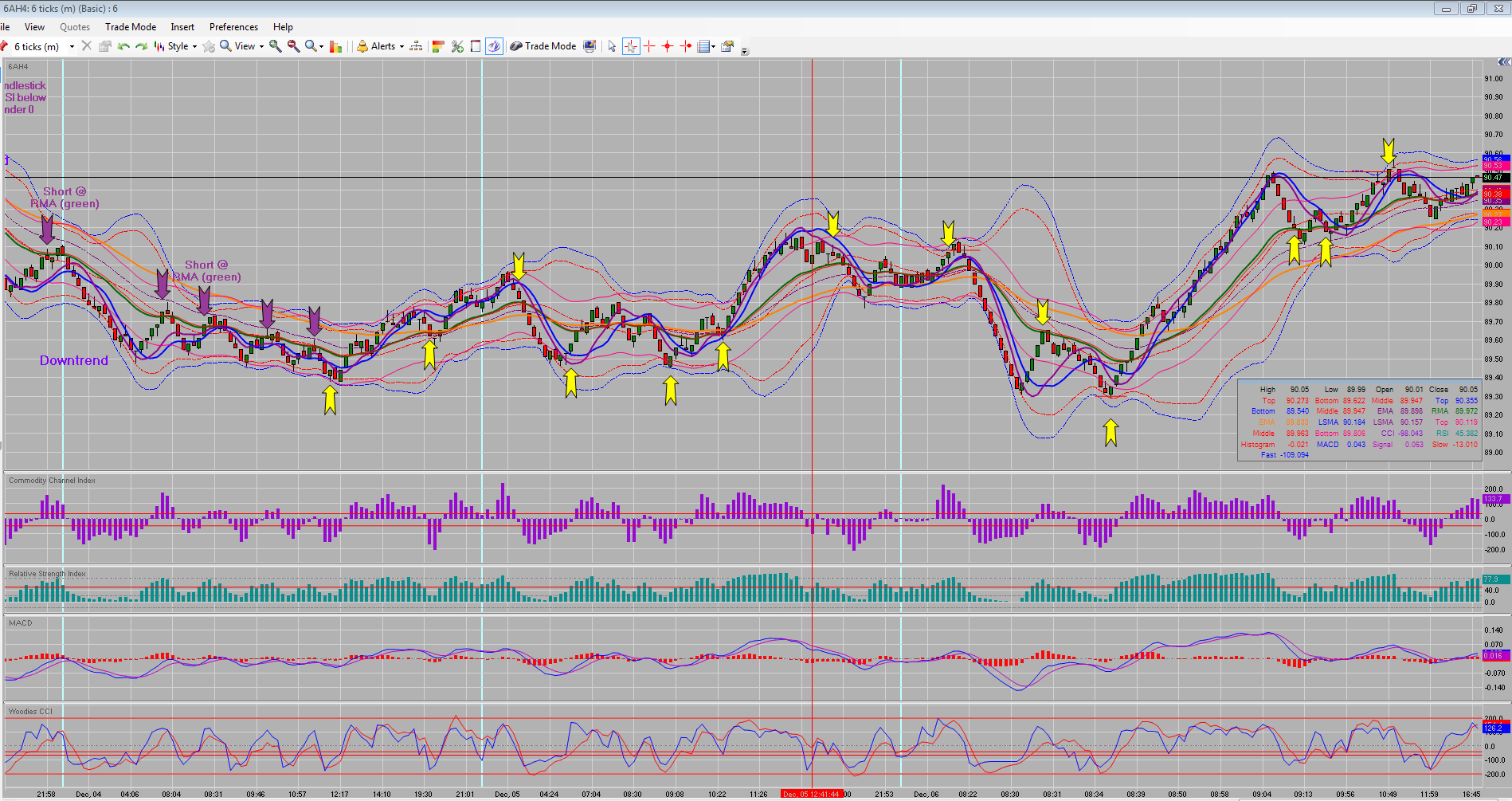Select the plain red crosshair tool
The width and height of the screenshot is (1512, 801).
pos(649,46)
